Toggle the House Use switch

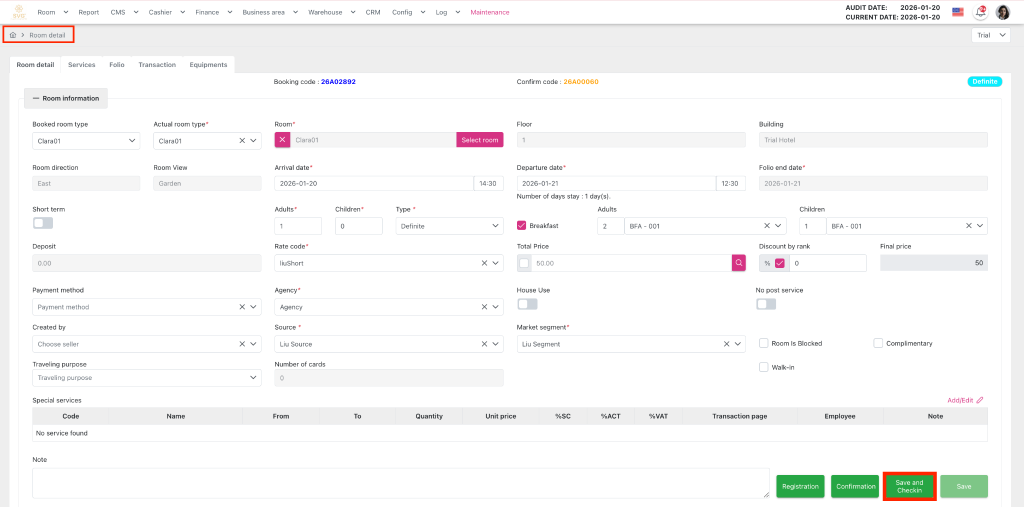(x=527, y=304)
